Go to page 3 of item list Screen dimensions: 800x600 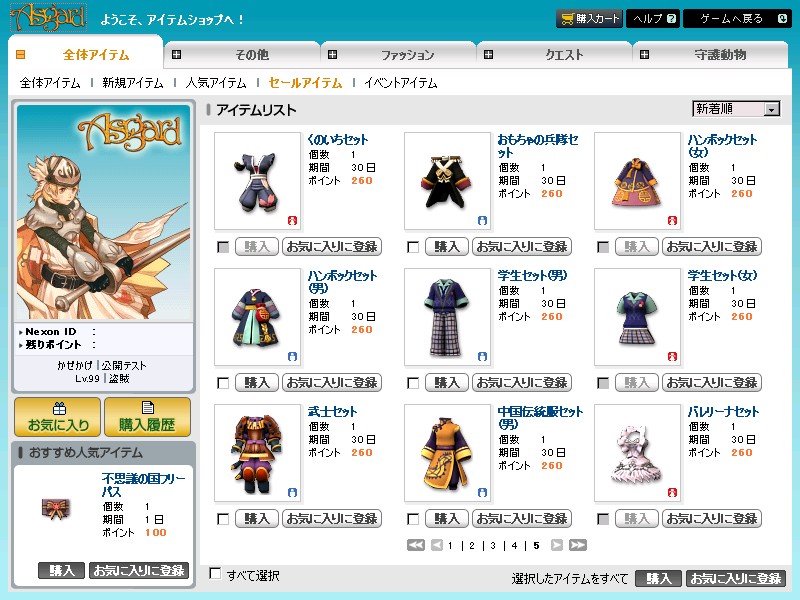[493, 546]
